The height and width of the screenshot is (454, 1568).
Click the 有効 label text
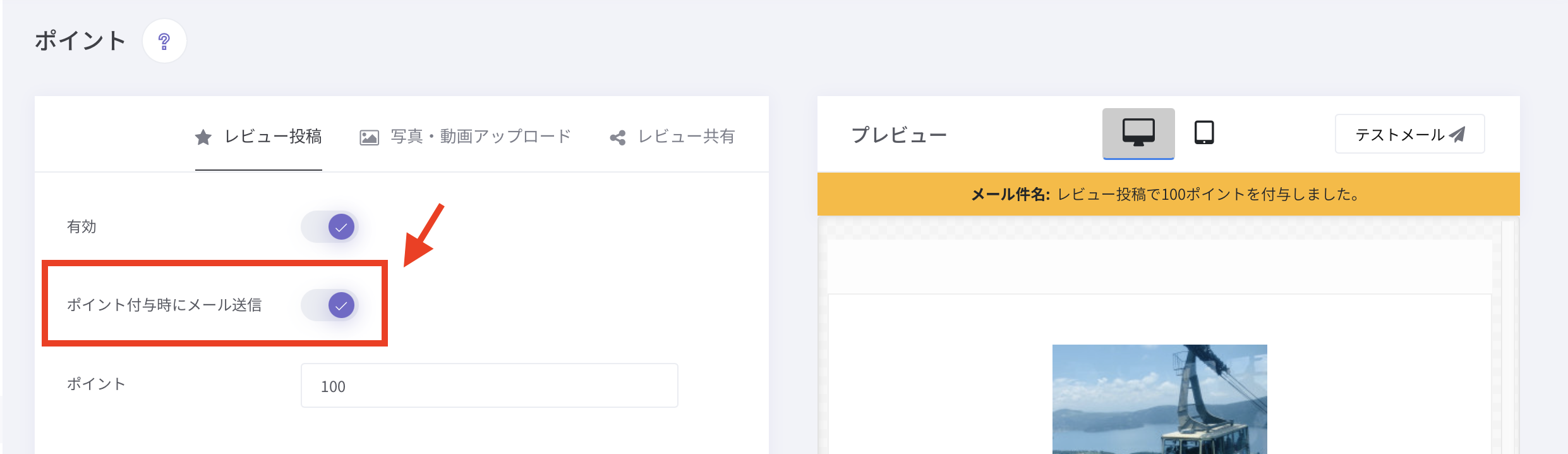[81, 227]
